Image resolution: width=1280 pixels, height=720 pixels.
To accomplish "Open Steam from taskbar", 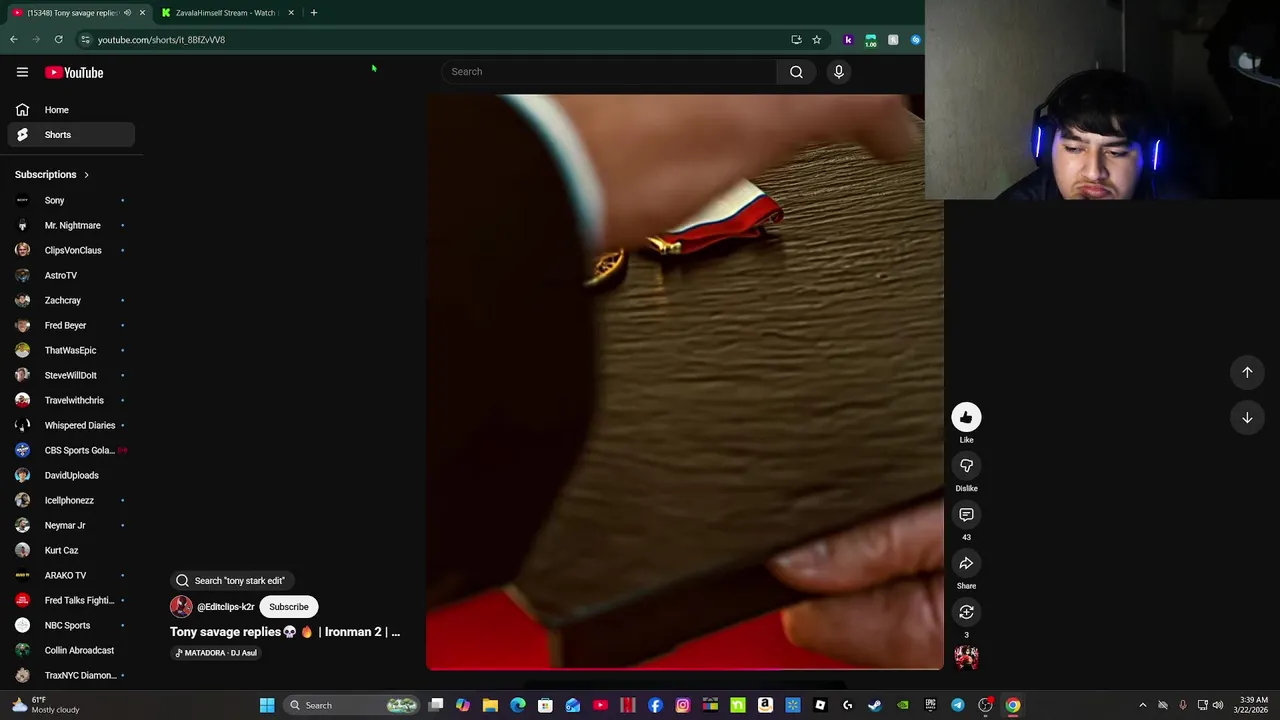I will (x=875, y=706).
